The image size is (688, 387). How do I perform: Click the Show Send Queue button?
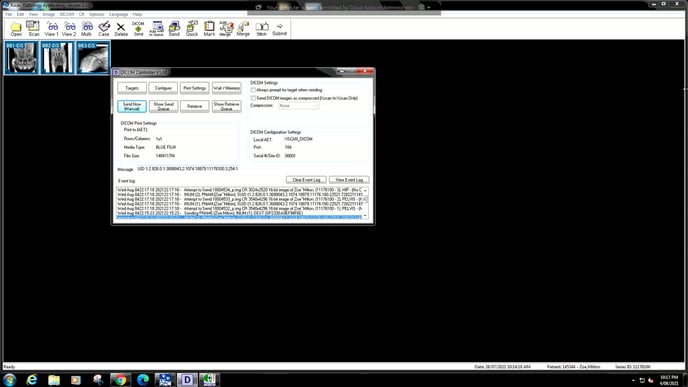pos(163,106)
